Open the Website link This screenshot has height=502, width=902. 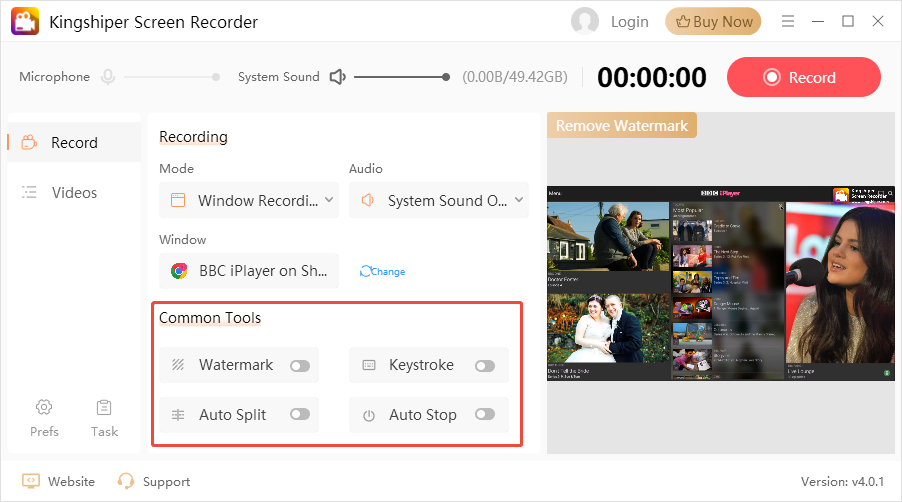(x=71, y=481)
